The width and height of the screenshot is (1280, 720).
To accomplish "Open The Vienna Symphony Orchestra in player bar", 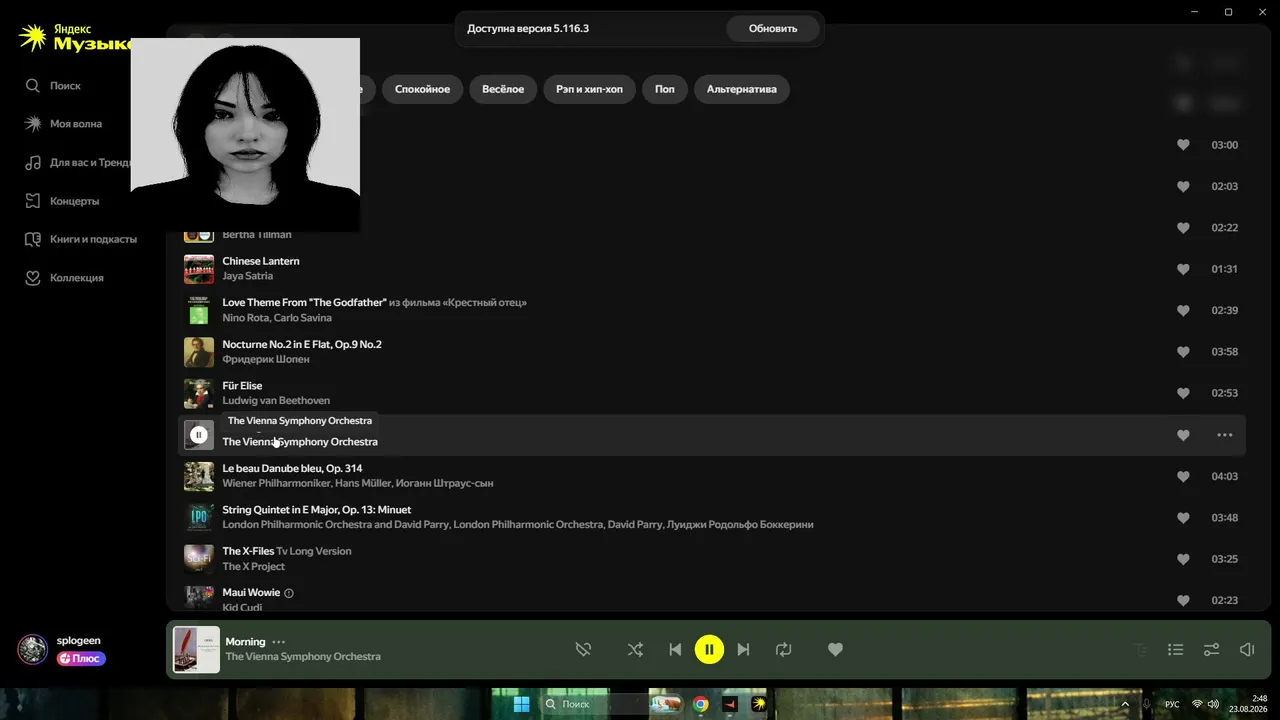I will pyautogui.click(x=303, y=657).
